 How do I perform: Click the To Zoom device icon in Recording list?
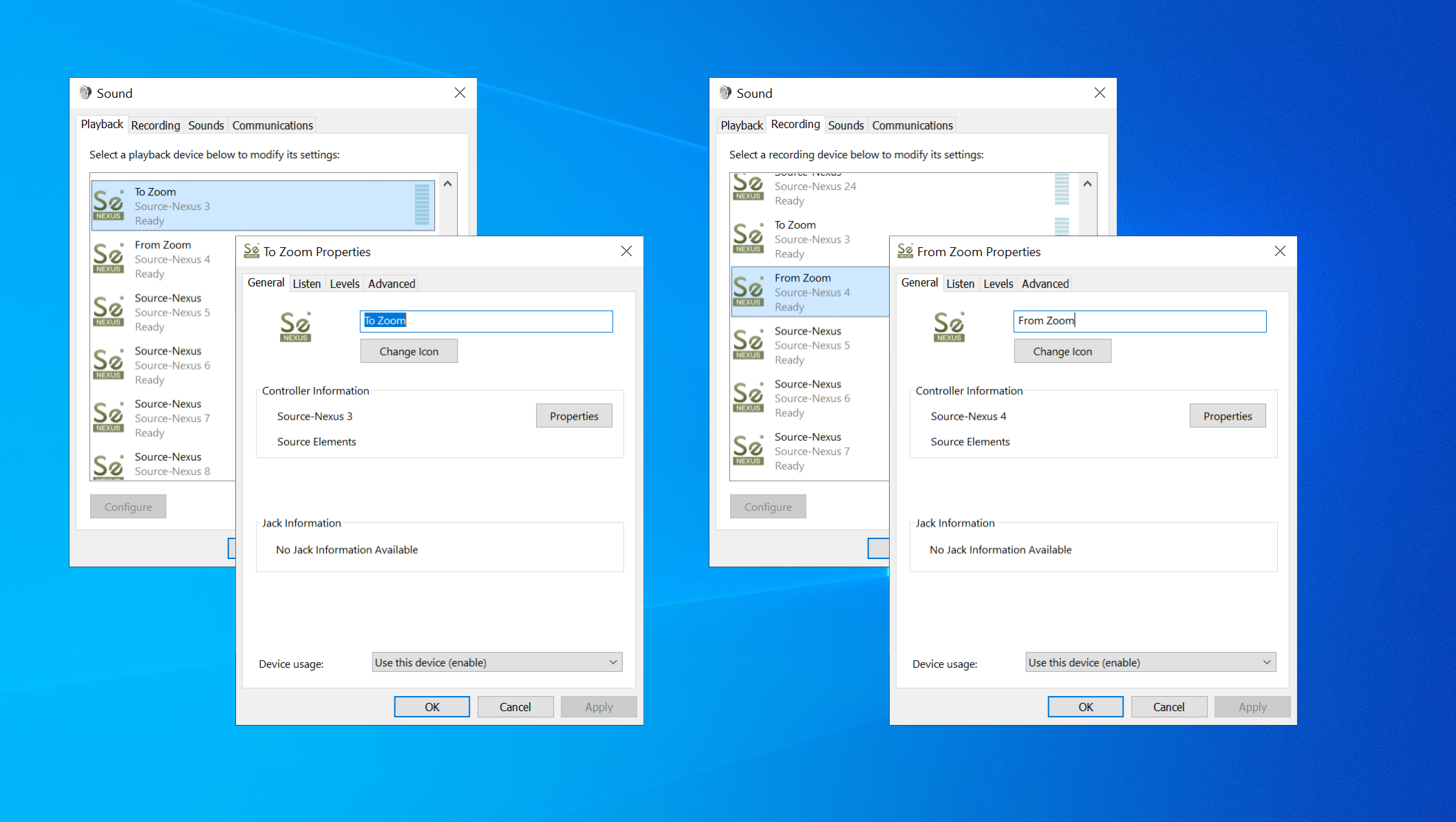[749, 238]
